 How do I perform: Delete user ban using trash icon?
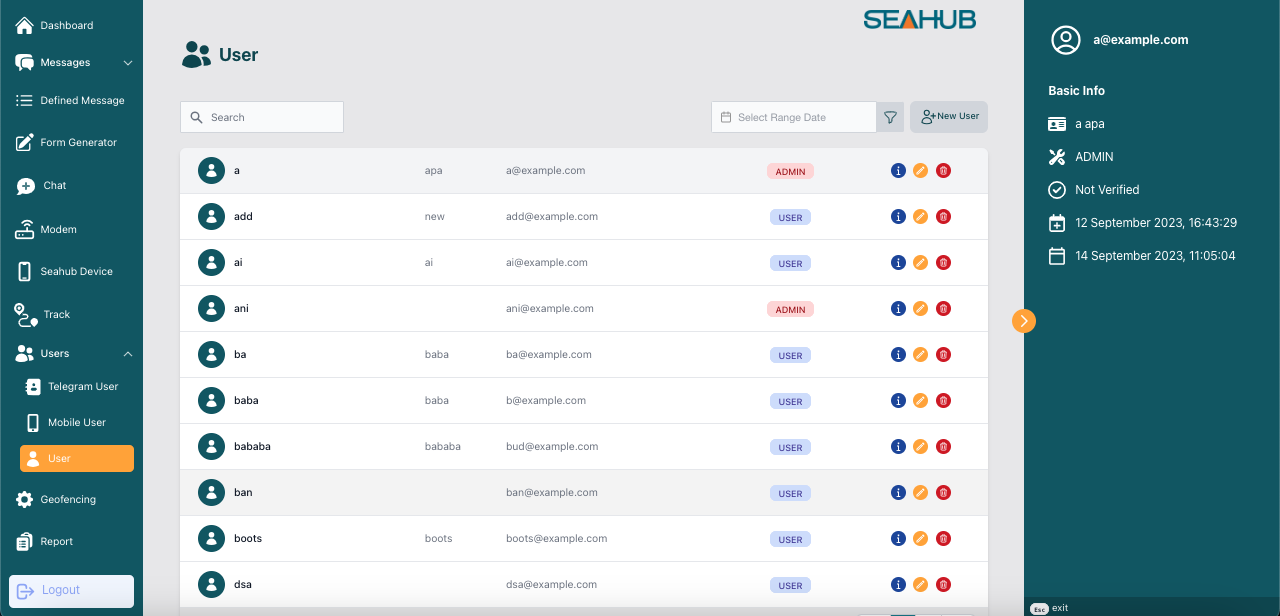point(943,493)
